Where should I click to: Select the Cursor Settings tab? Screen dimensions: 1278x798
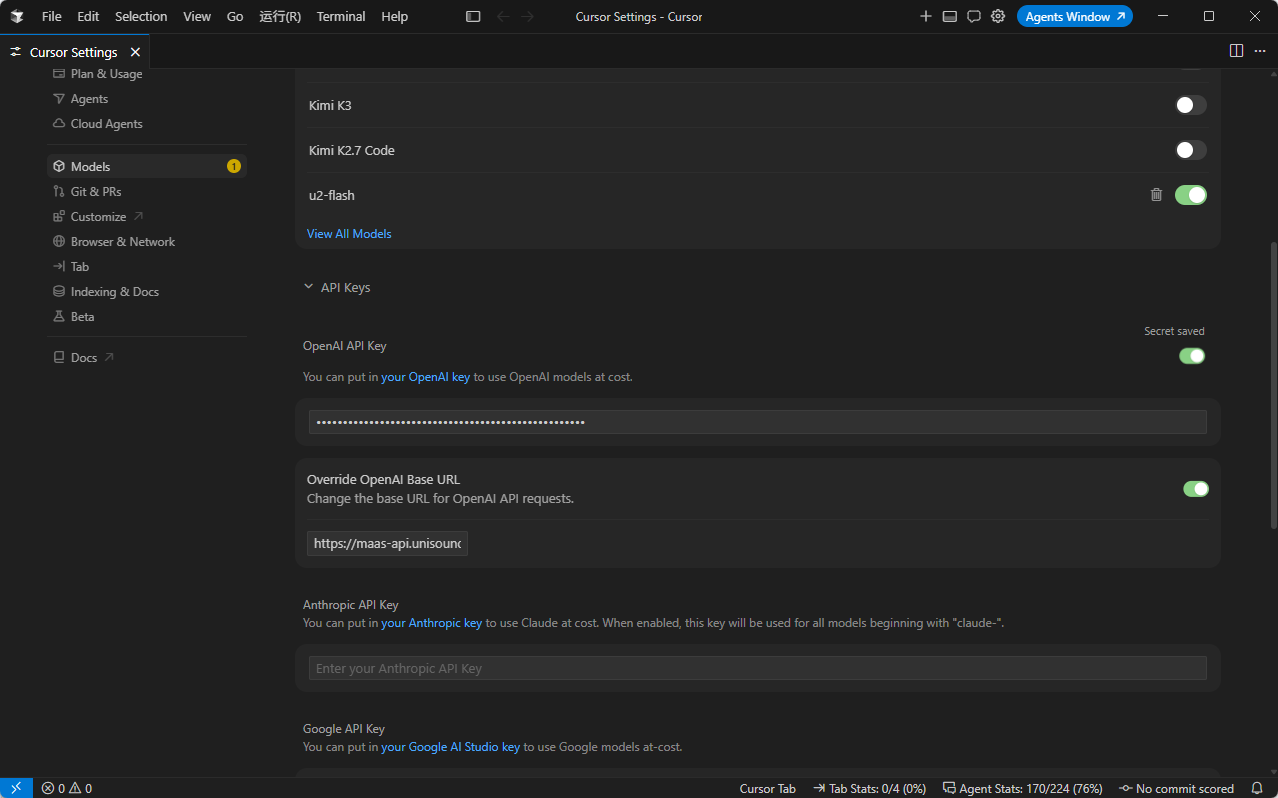point(74,52)
